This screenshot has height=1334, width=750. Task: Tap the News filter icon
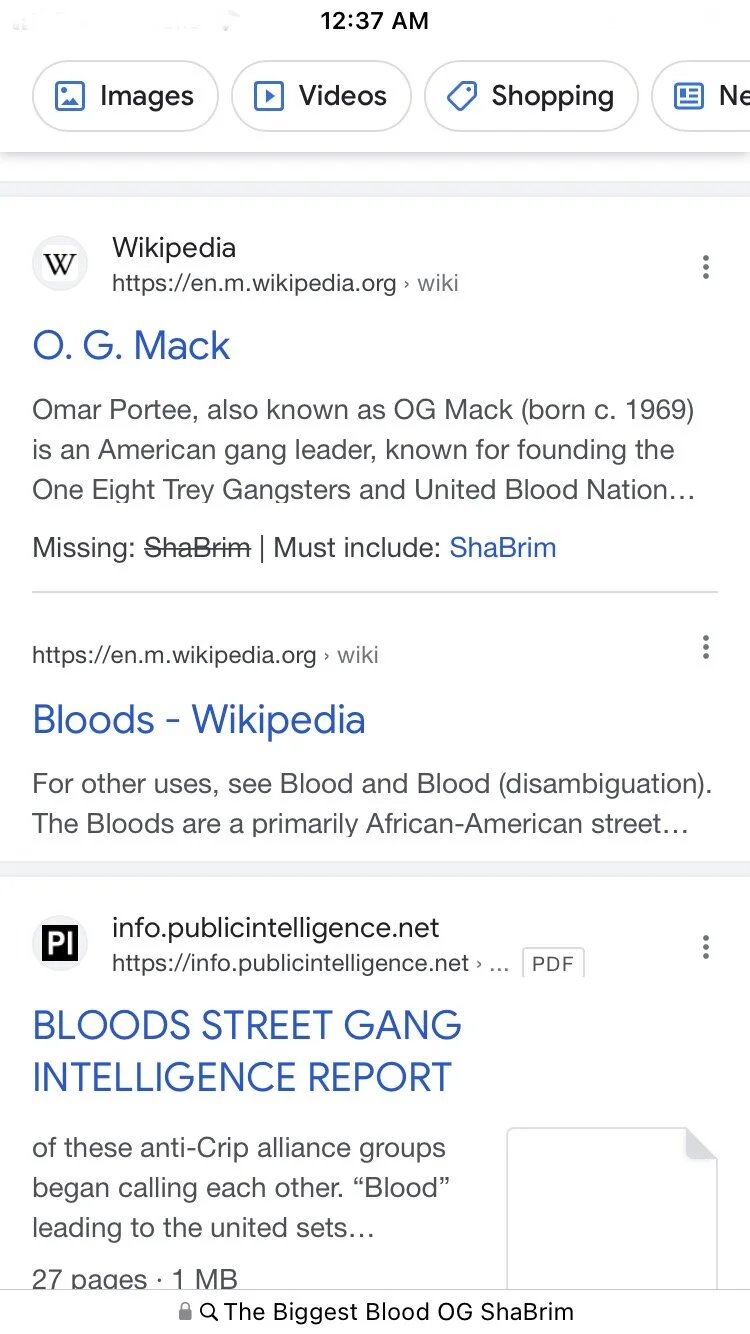689,96
